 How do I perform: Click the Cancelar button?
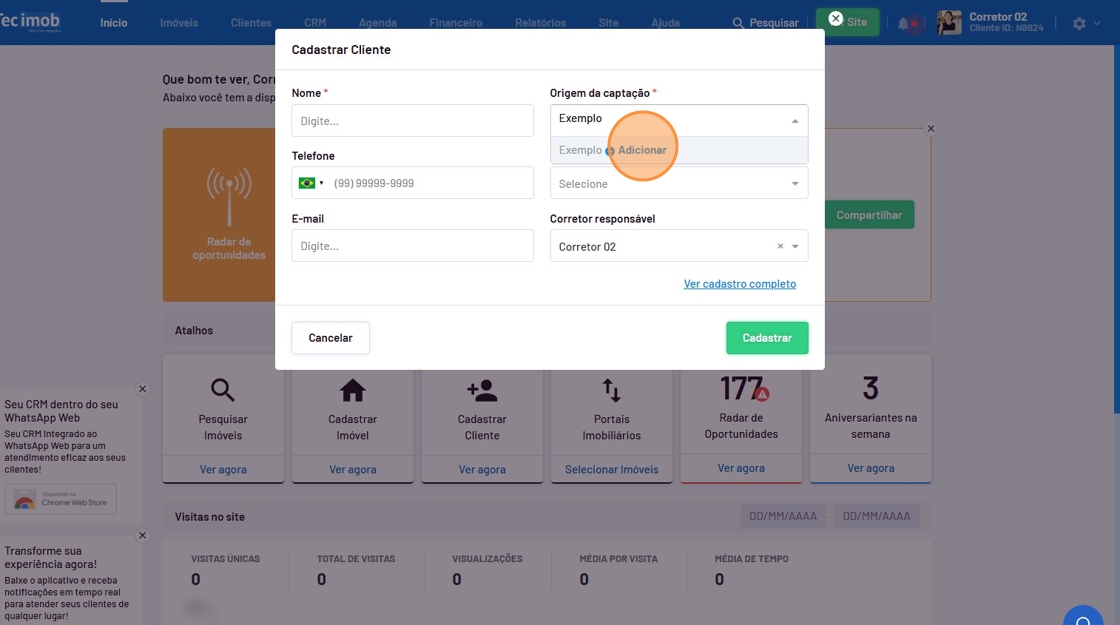pyautogui.click(x=330, y=338)
